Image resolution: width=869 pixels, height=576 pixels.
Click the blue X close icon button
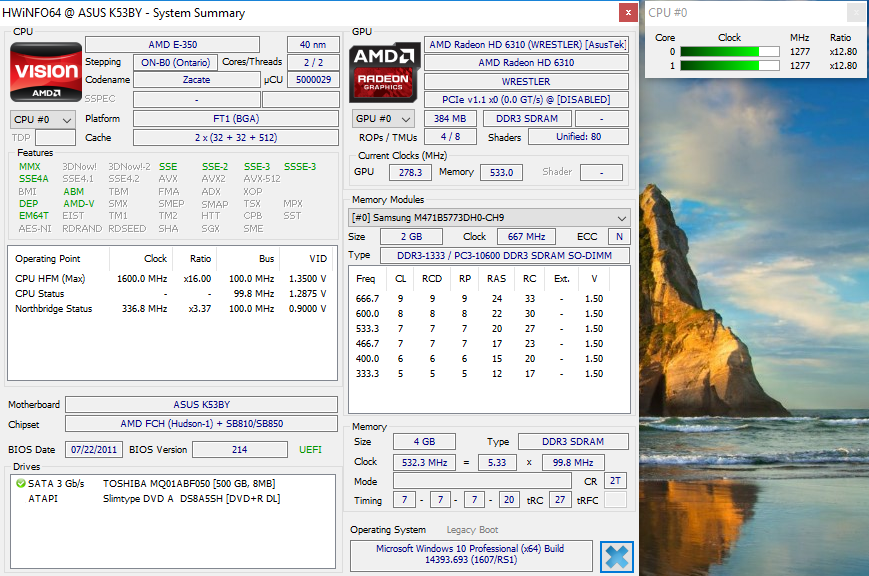pos(617,557)
